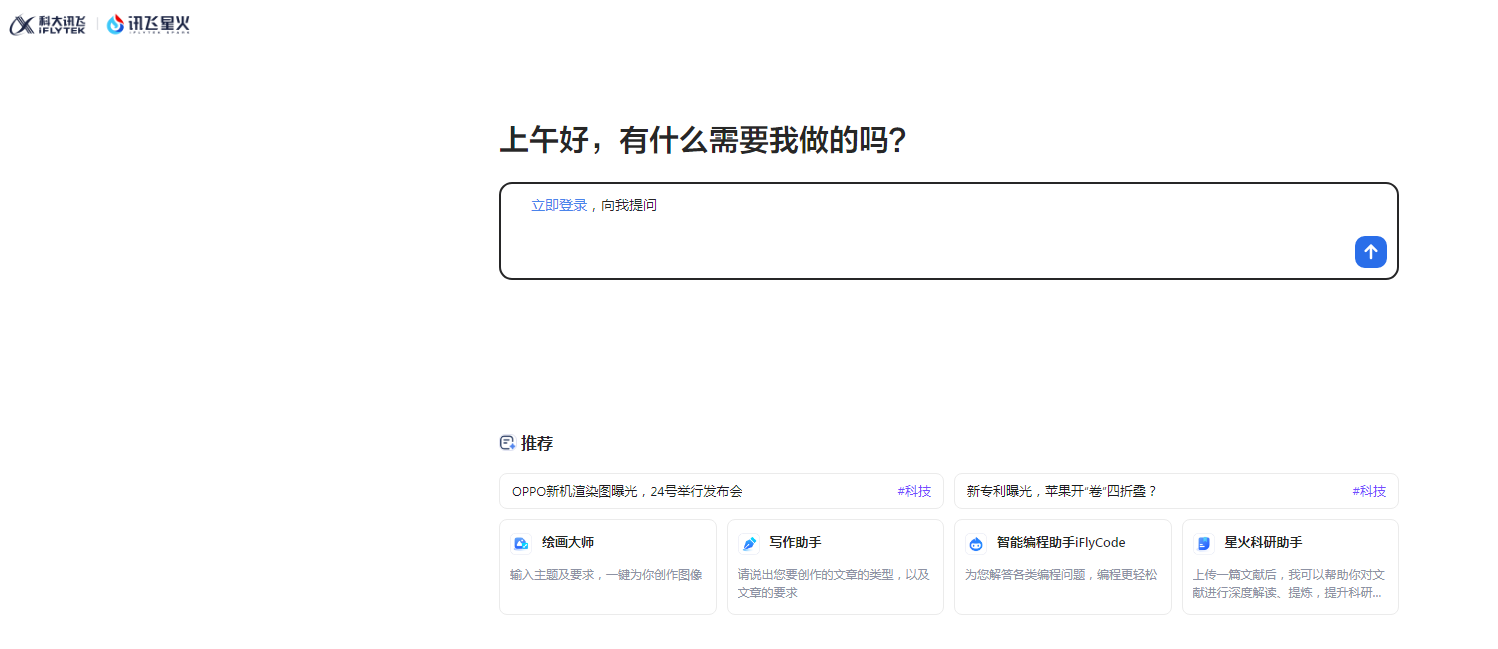Open the 智能编程助手iFlyCode card
1498x649 pixels.
click(x=1062, y=566)
